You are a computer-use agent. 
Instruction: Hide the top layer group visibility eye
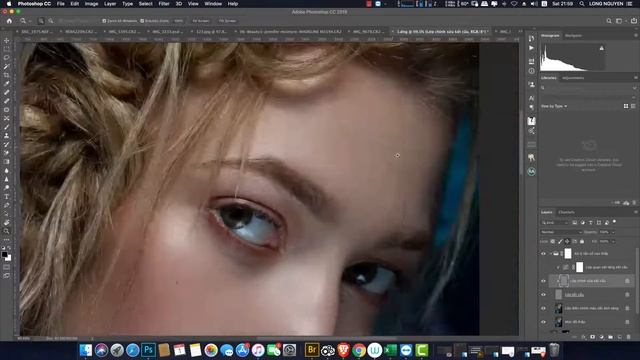pos(543,253)
